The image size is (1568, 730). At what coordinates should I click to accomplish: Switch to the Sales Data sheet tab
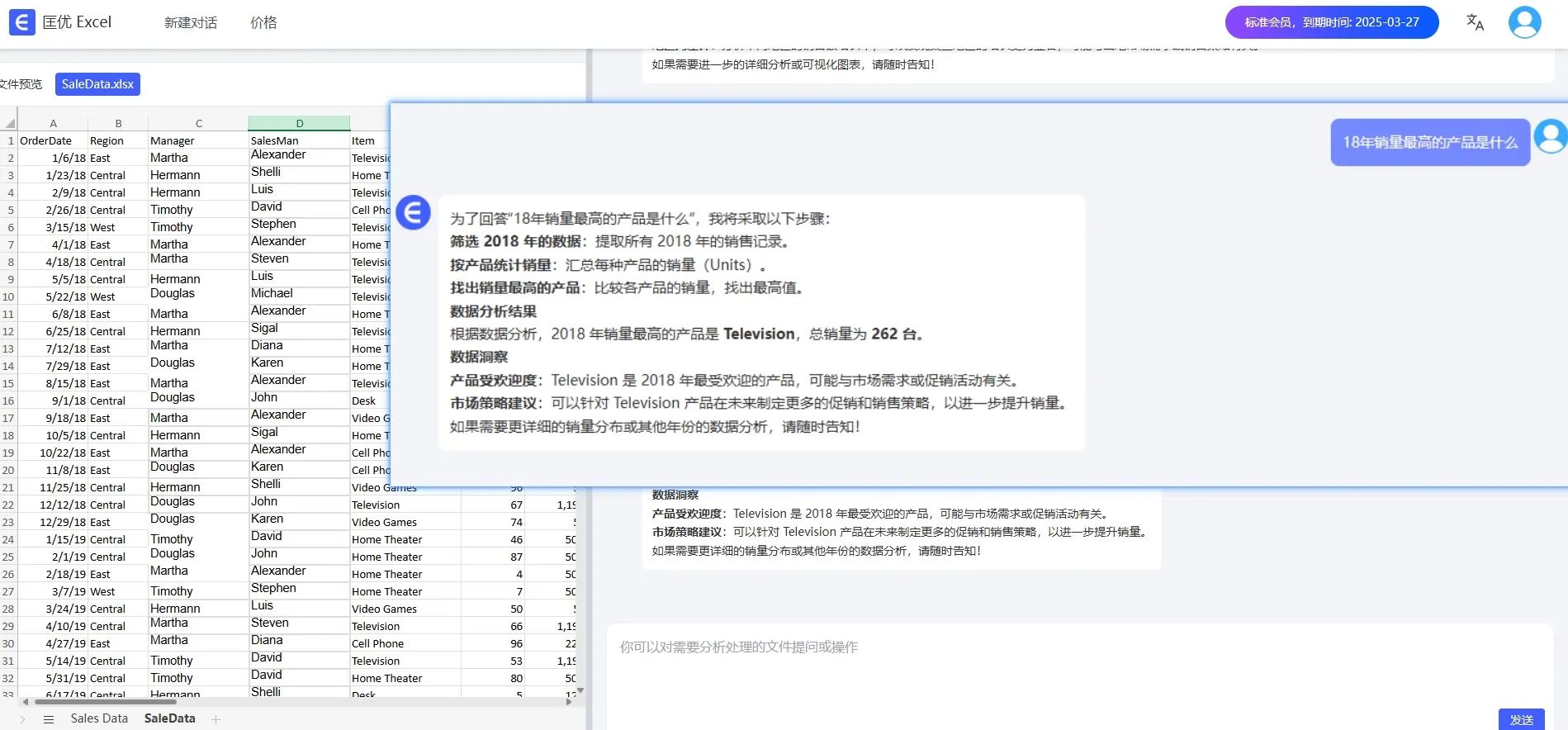coord(99,718)
